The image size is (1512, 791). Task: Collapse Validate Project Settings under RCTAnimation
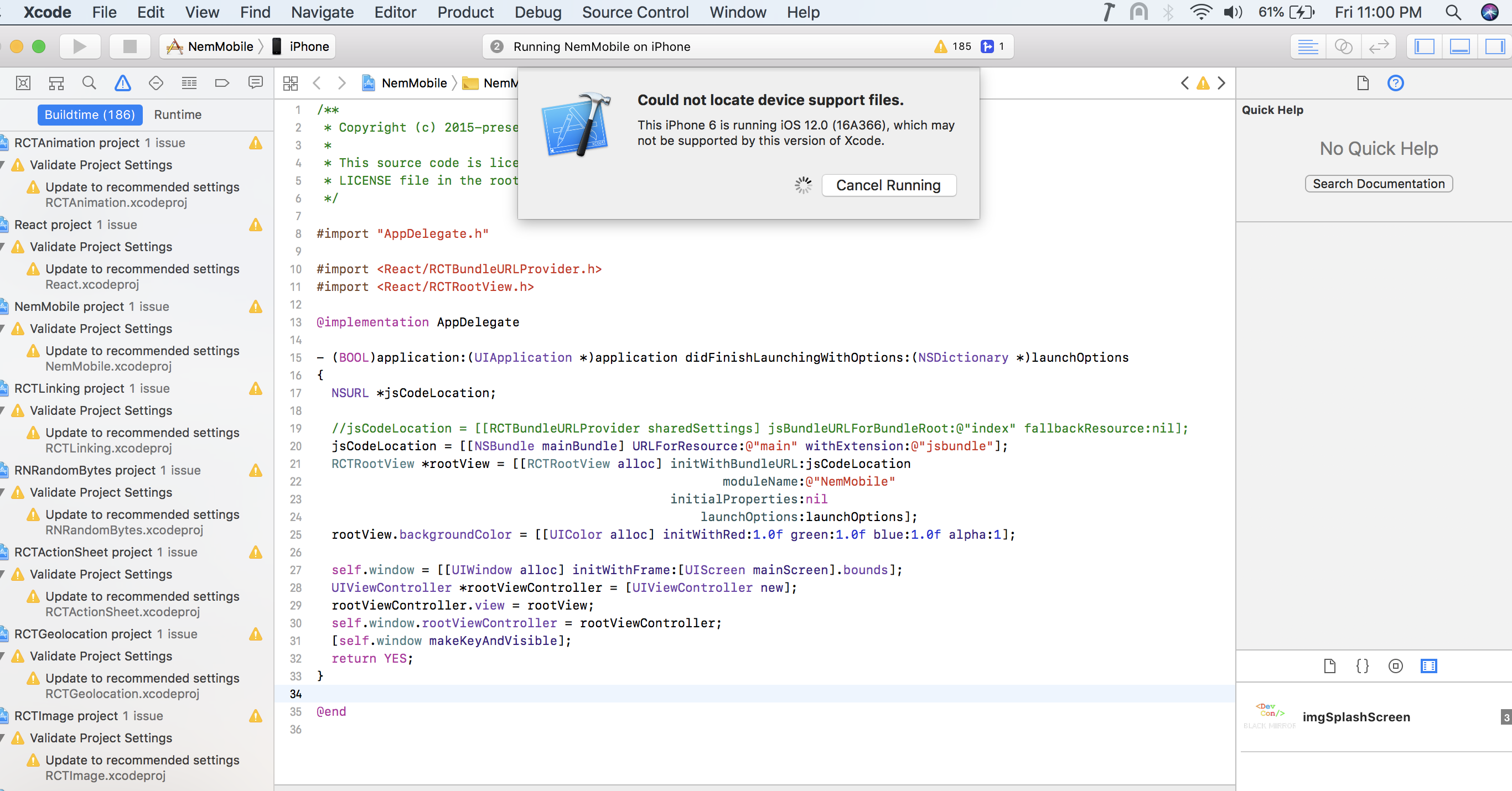[3, 165]
